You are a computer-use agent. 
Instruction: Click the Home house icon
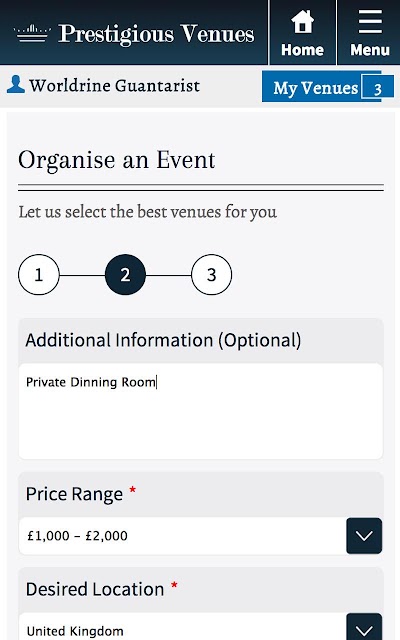click(x=302, y=22)
